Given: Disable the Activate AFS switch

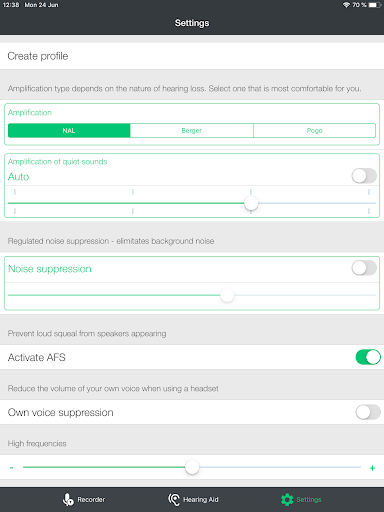Looking at the screenshot, I should point(368,357).
